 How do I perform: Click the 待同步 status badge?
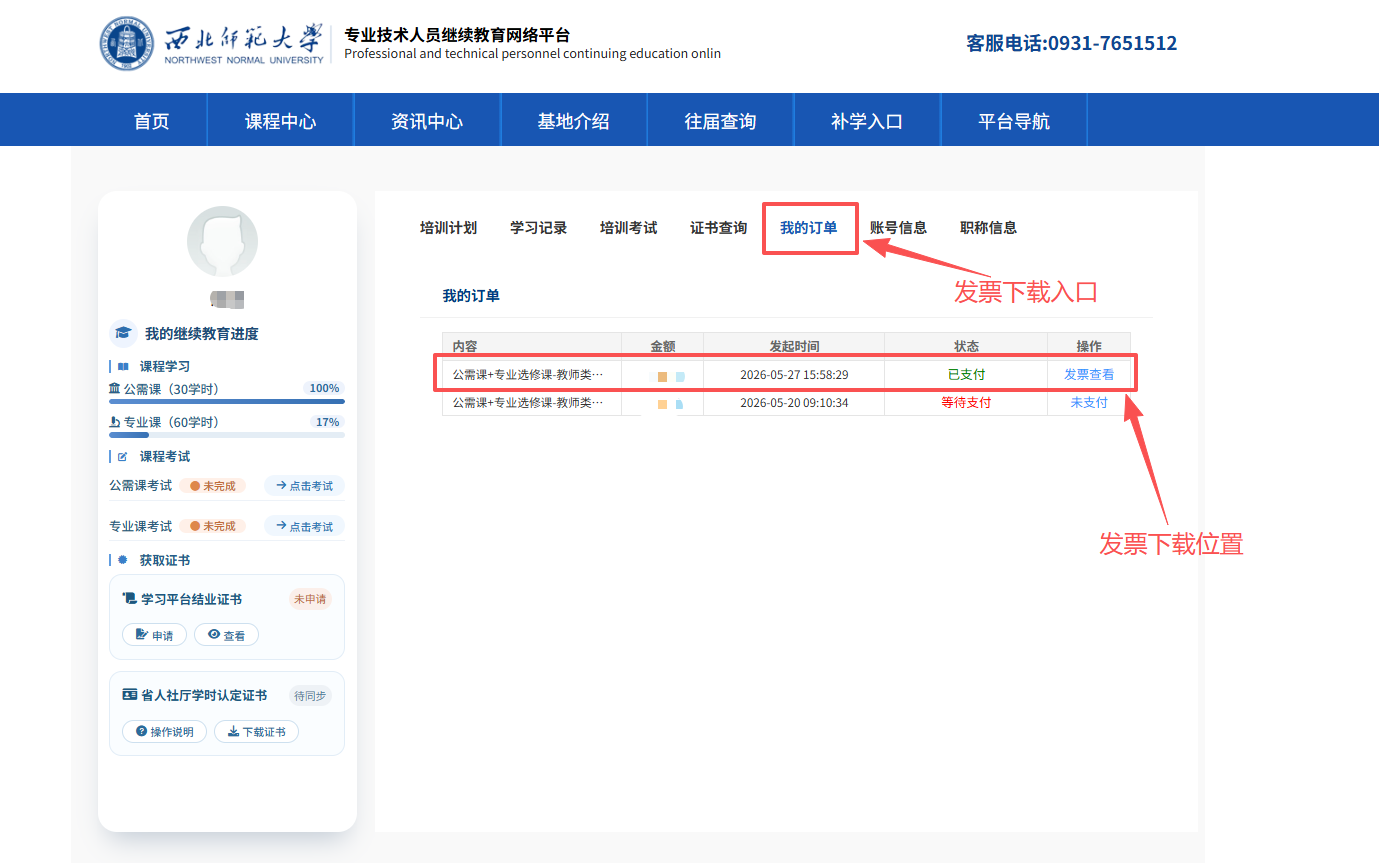[x=310, y=695]
